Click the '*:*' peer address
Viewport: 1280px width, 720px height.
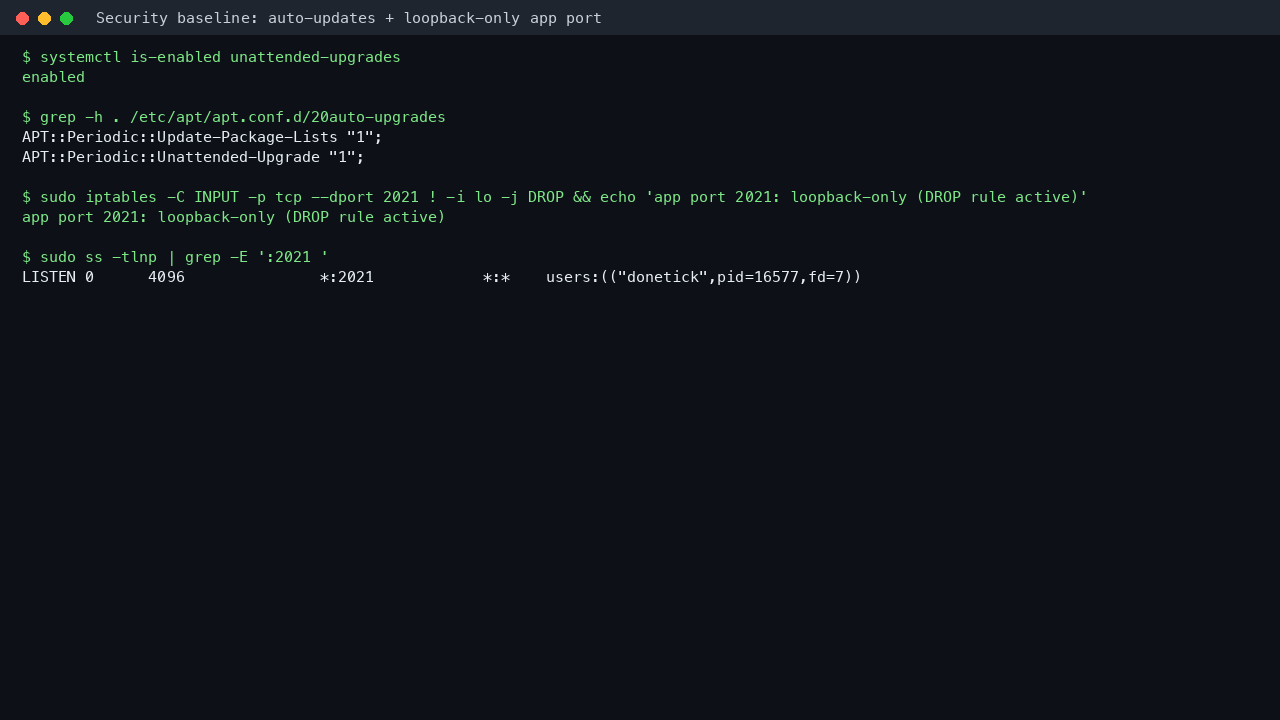click(x=496, y=277)
